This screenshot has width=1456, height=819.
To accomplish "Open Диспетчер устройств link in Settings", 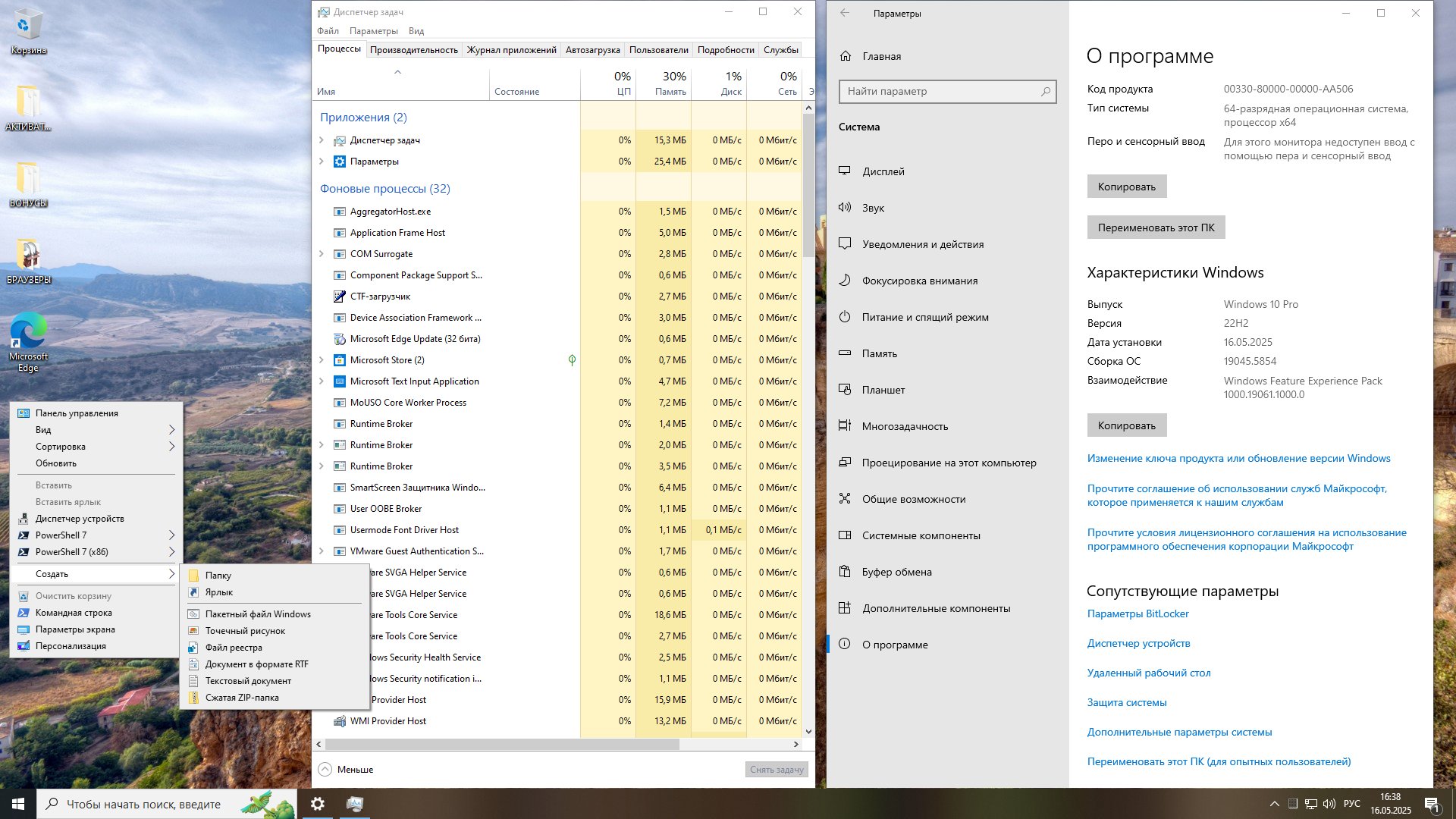I will 1138,643.
